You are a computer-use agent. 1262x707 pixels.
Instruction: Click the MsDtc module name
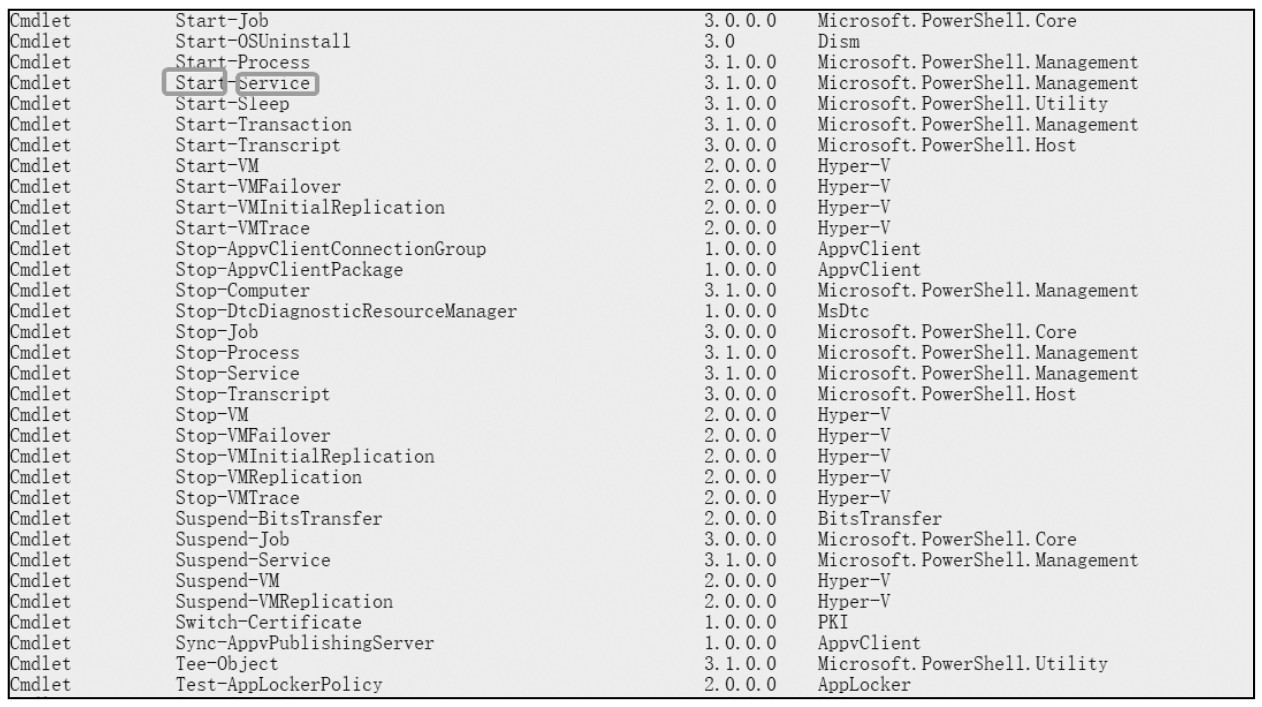click(842, 311)
